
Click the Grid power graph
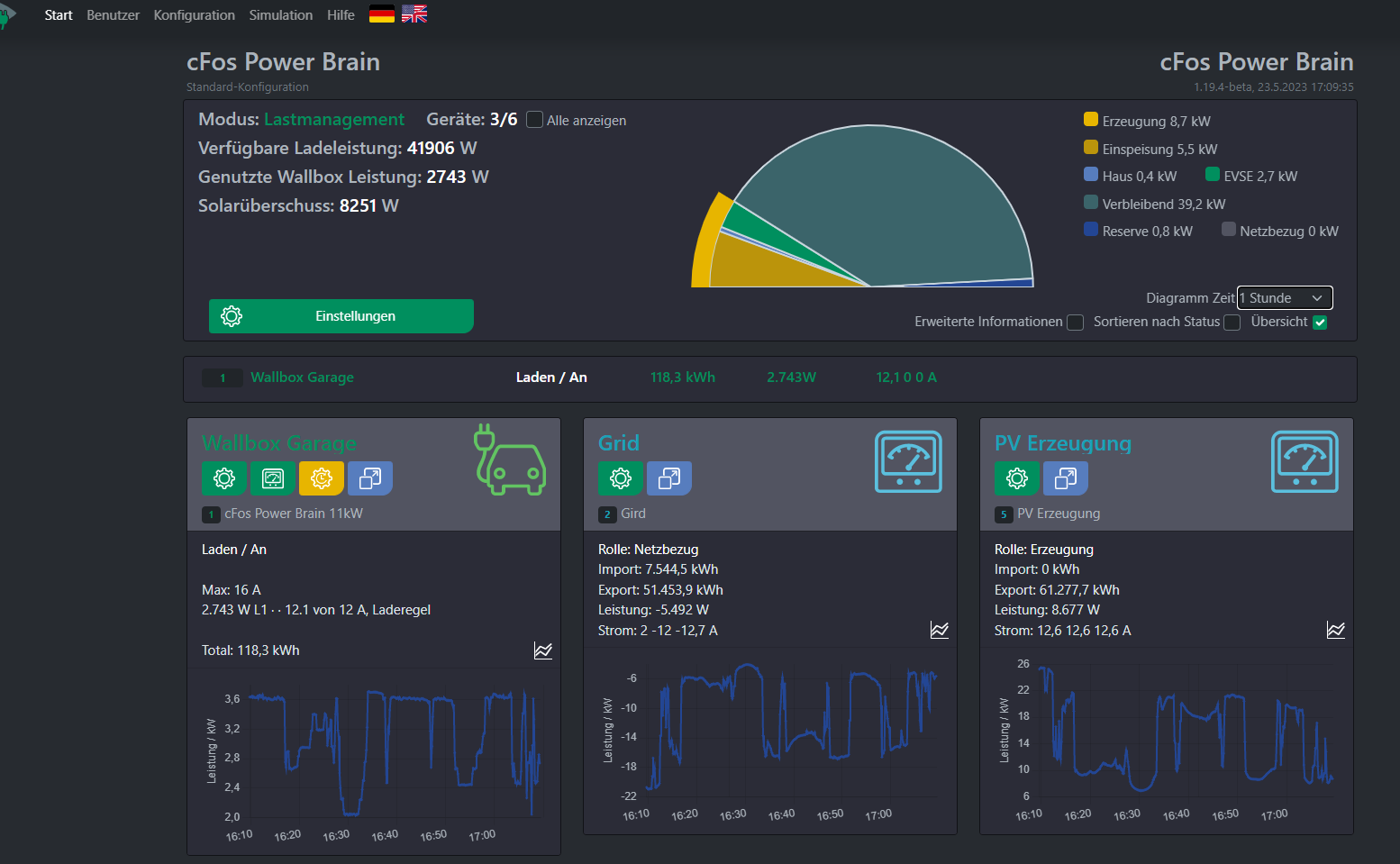[x=770, y=739]
